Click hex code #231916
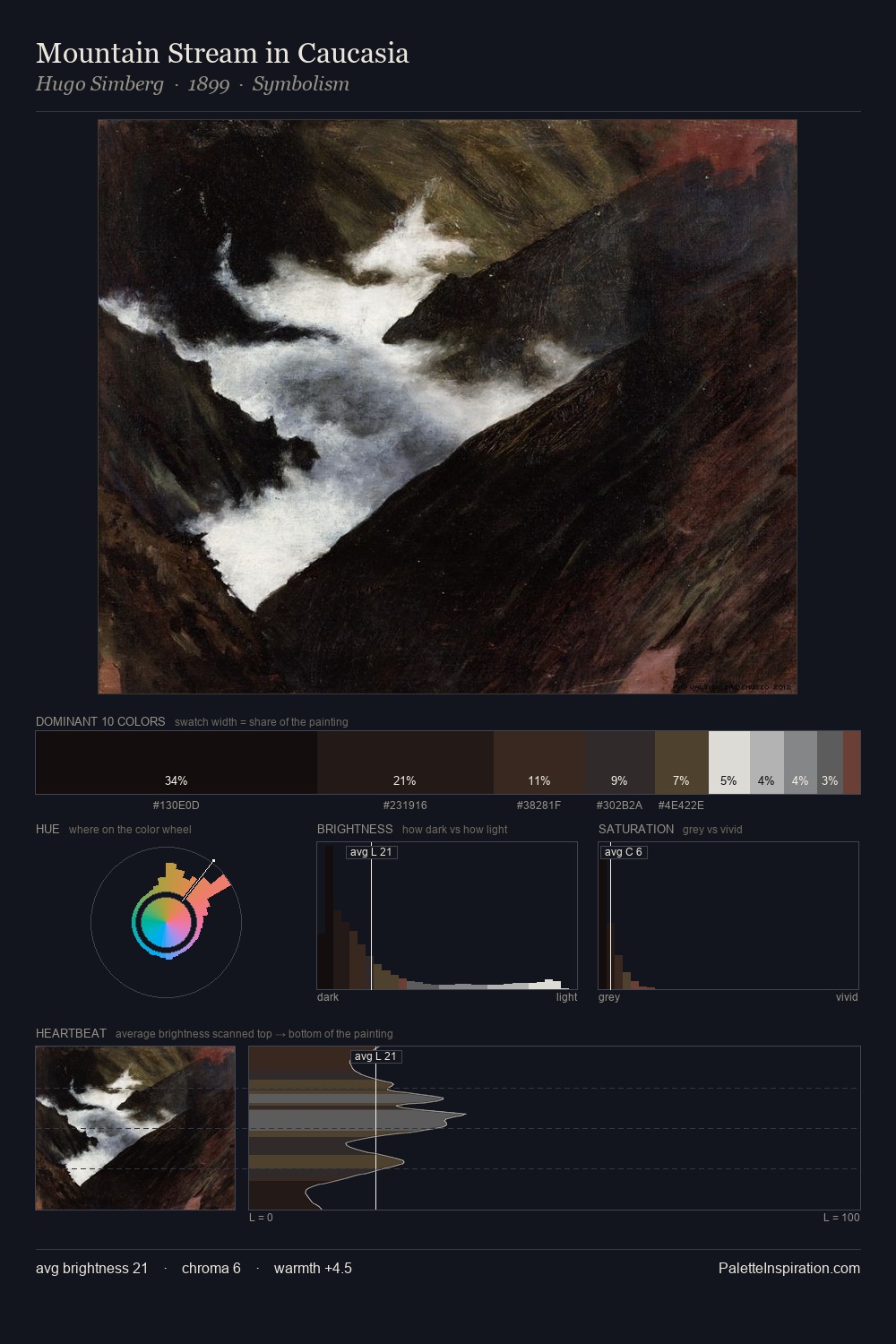Image resolution: width=896 pixels, height=1344 pixels. point(405,806)
